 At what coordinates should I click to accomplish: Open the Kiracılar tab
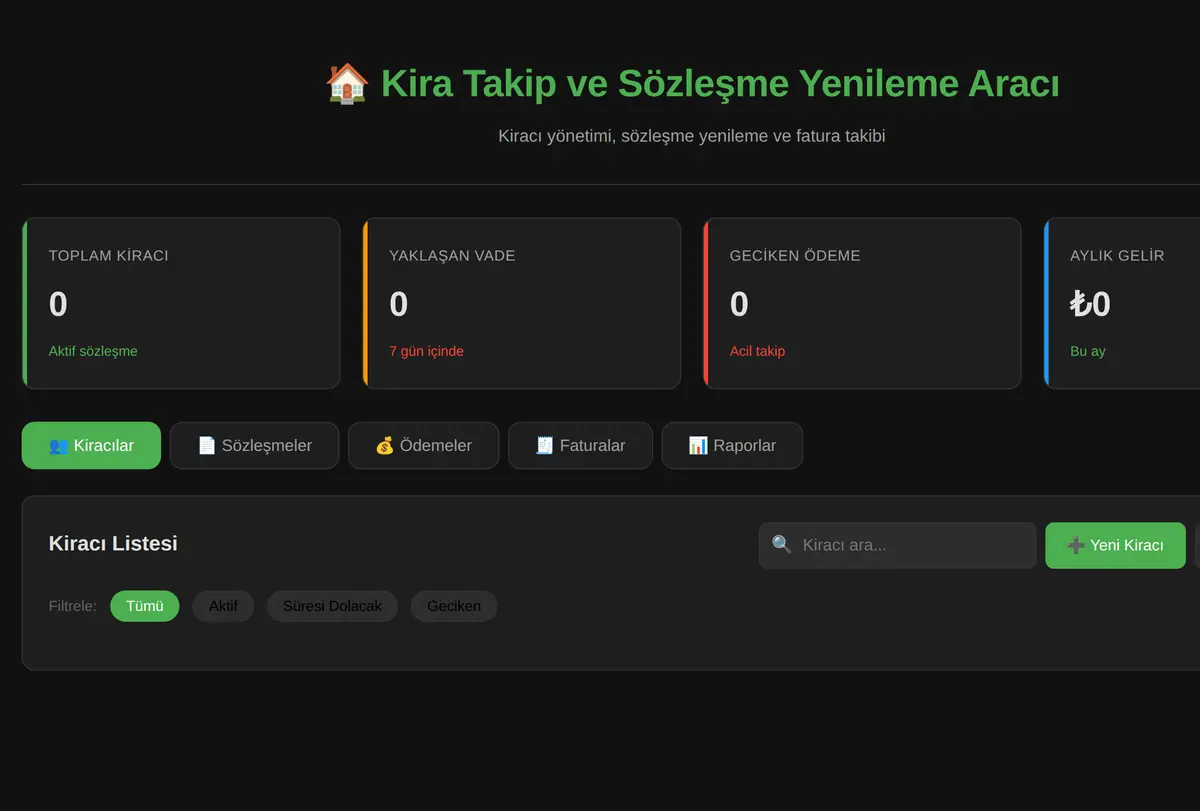(91, 445)
